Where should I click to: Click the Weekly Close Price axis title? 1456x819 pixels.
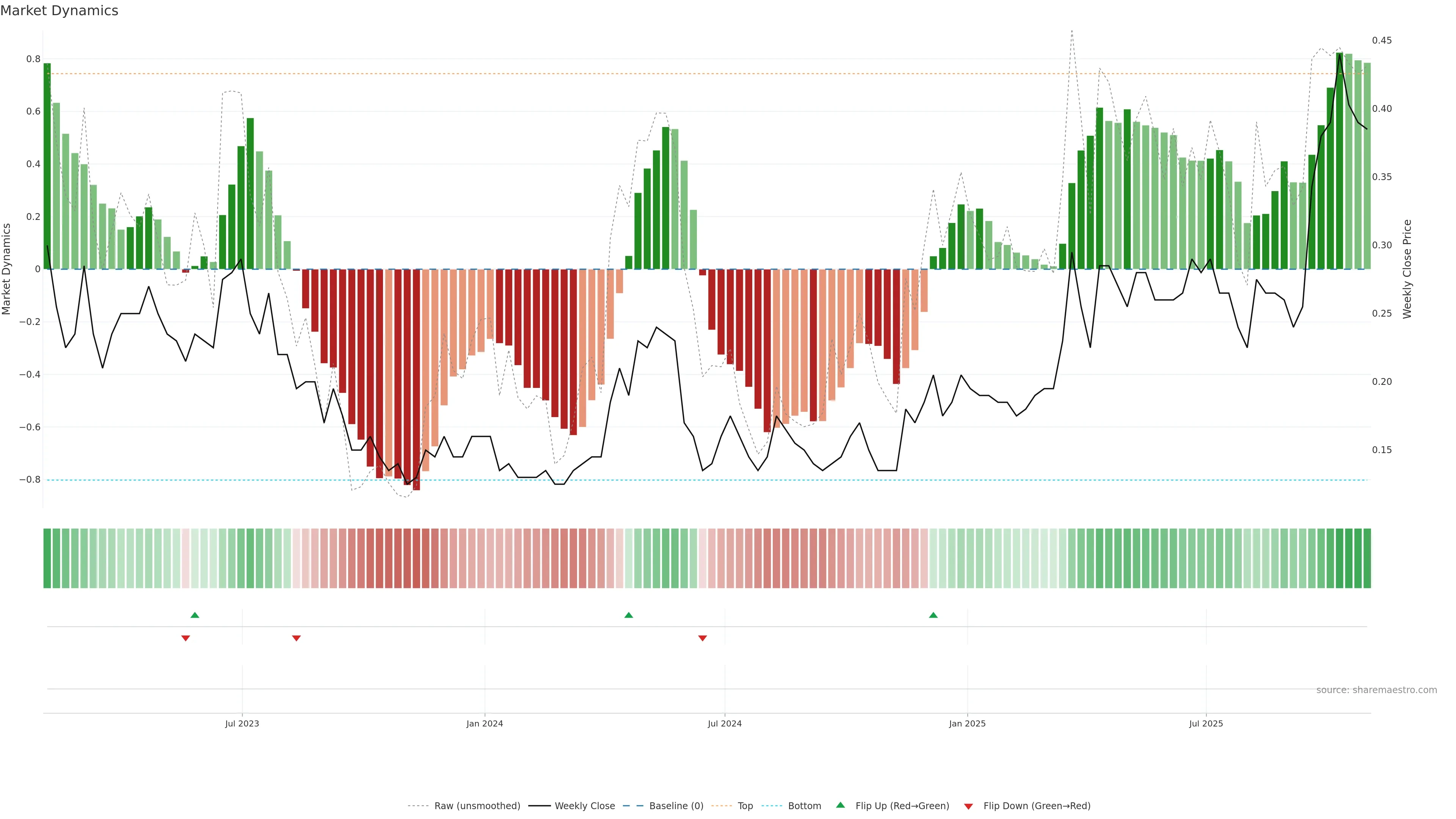[x=1407, y=269]
